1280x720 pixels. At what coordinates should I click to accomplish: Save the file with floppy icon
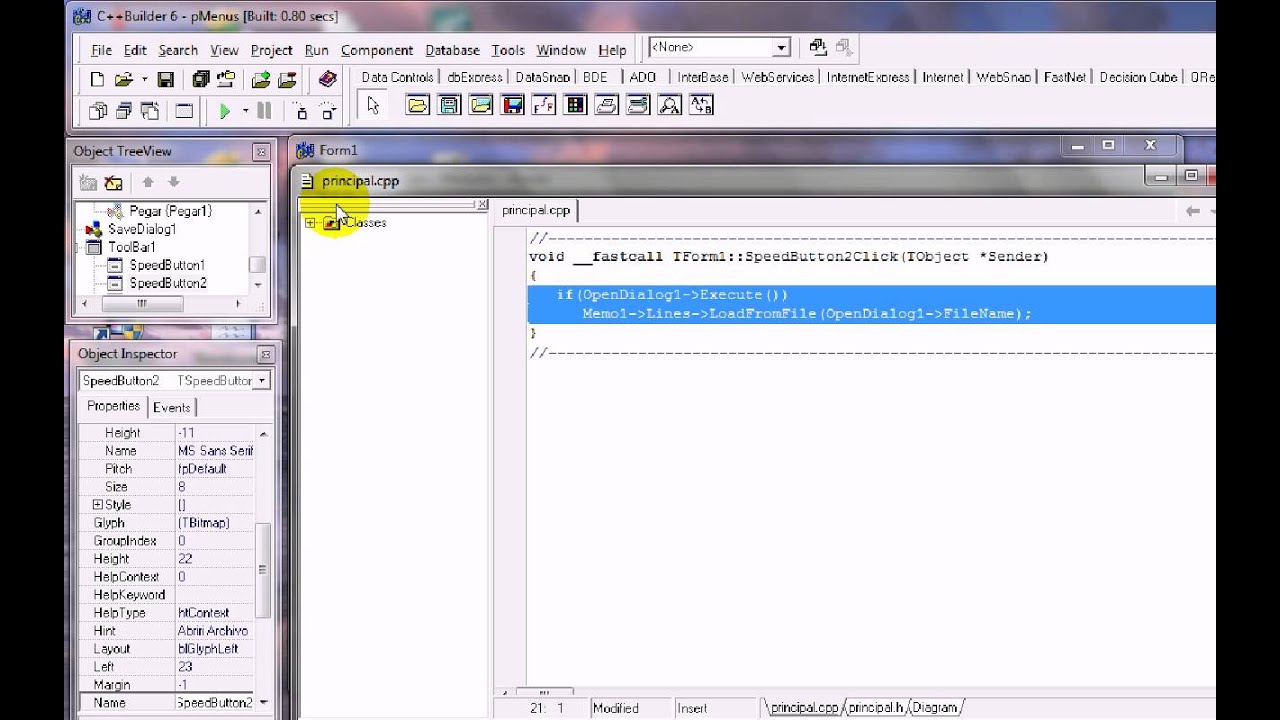[166, 80]
